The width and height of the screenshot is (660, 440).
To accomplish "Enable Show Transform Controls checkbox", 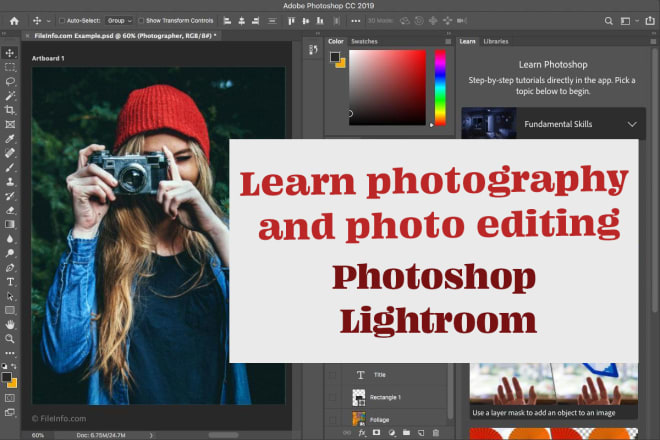I will coord(141,21).
